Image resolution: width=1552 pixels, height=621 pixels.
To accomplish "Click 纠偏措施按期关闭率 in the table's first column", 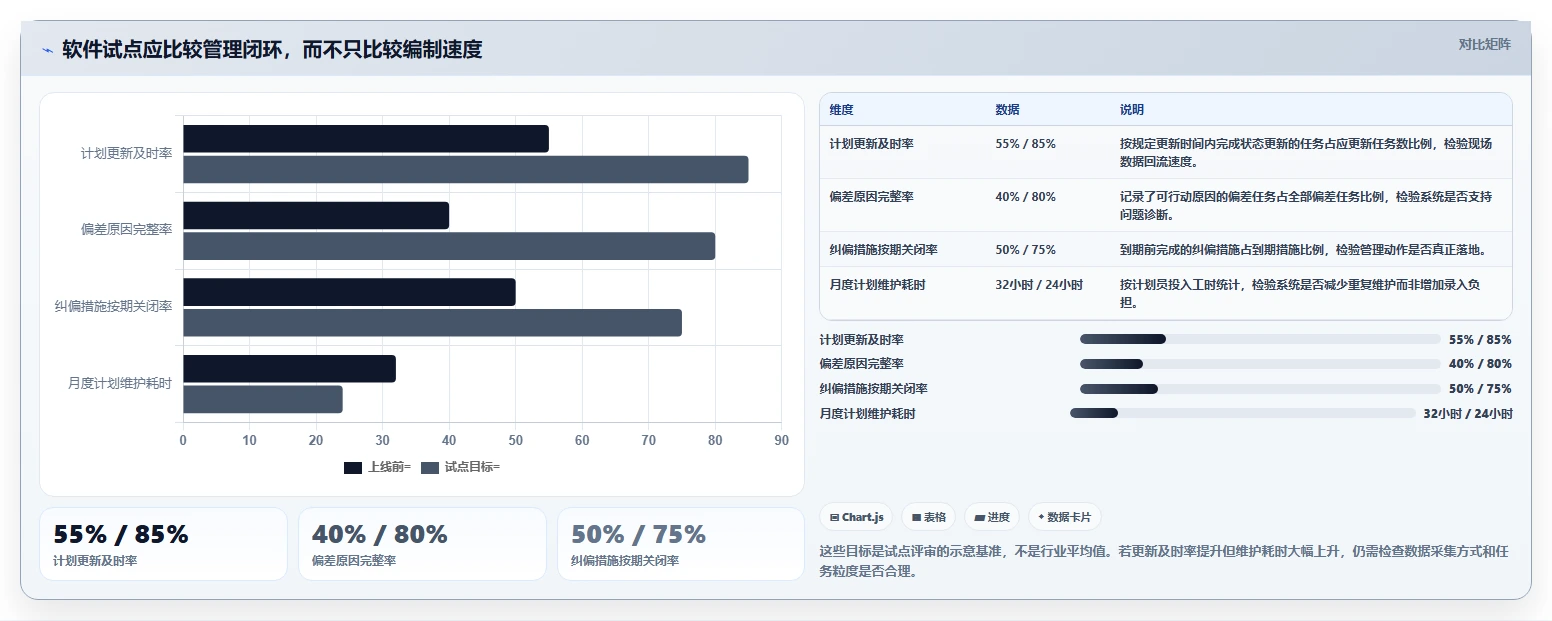I will pyautogui.click(x=883, y=250).
